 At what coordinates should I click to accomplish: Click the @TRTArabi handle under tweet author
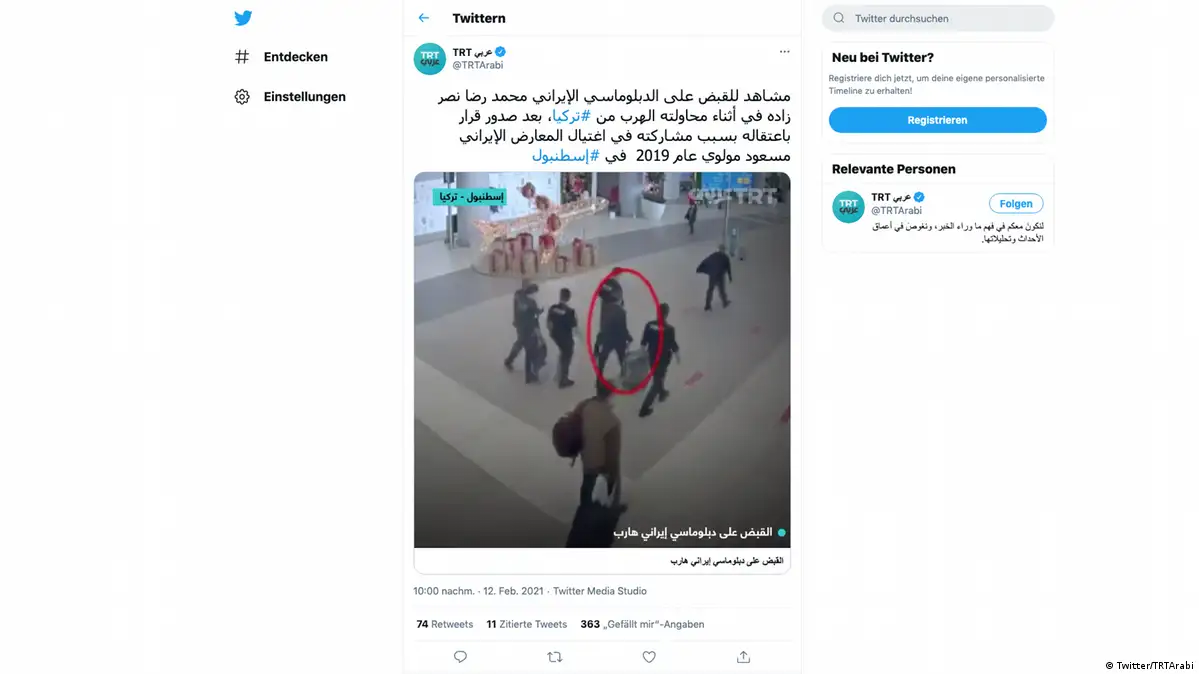(x=477, y=65)
